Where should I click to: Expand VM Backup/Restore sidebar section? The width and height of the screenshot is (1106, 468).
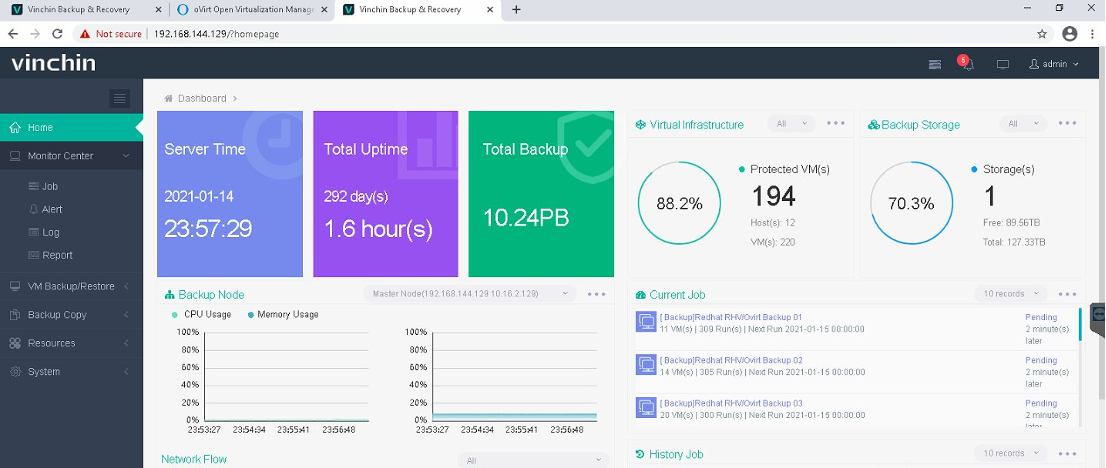[71, 287]
